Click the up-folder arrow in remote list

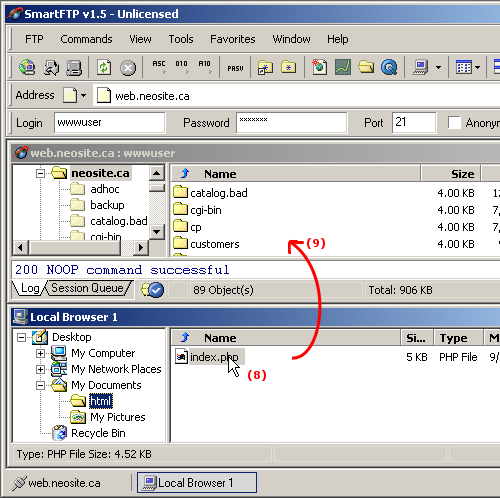point(185,173)
